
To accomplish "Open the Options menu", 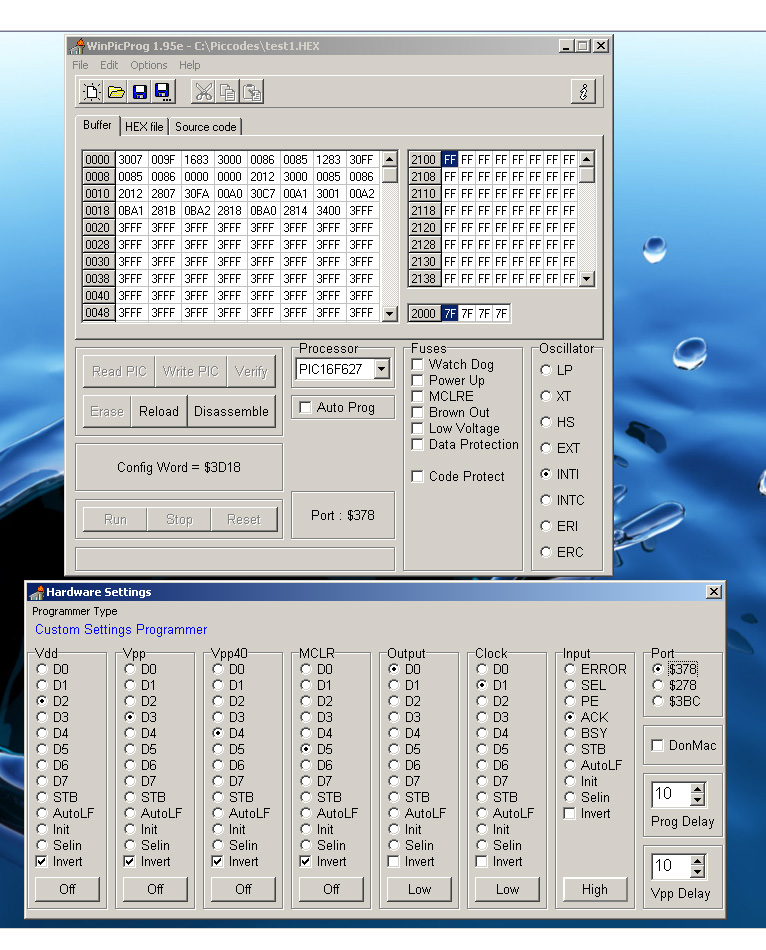I will tap(148, 65).
